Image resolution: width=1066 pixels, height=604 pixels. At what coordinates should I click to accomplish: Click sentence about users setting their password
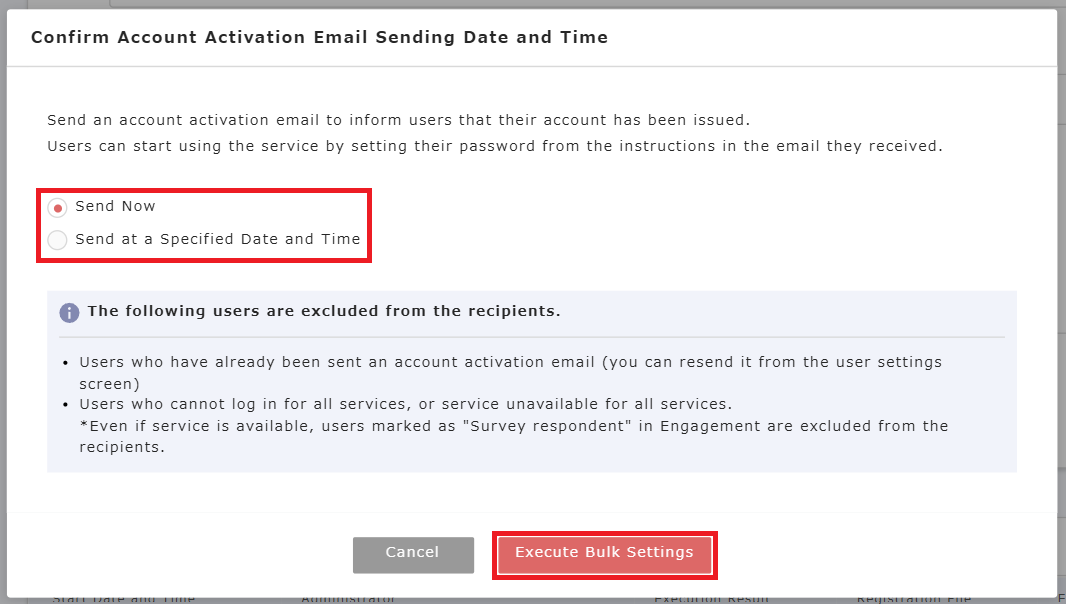[494, 146]
